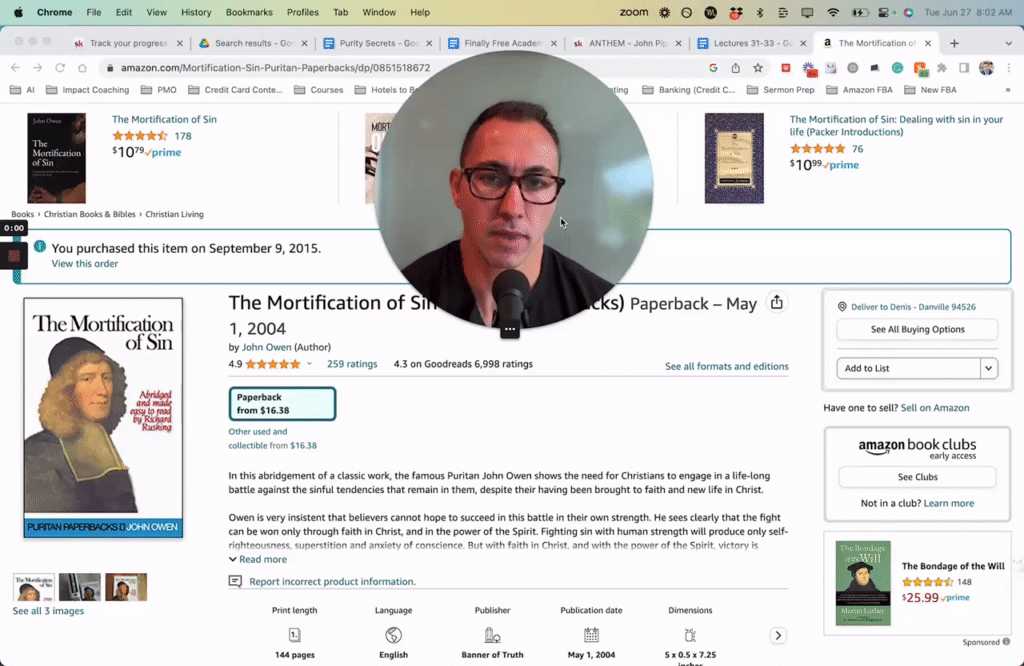Click The Bondage of the Will cover
This screenshot has width=1024, height=666.
[863, 583]
